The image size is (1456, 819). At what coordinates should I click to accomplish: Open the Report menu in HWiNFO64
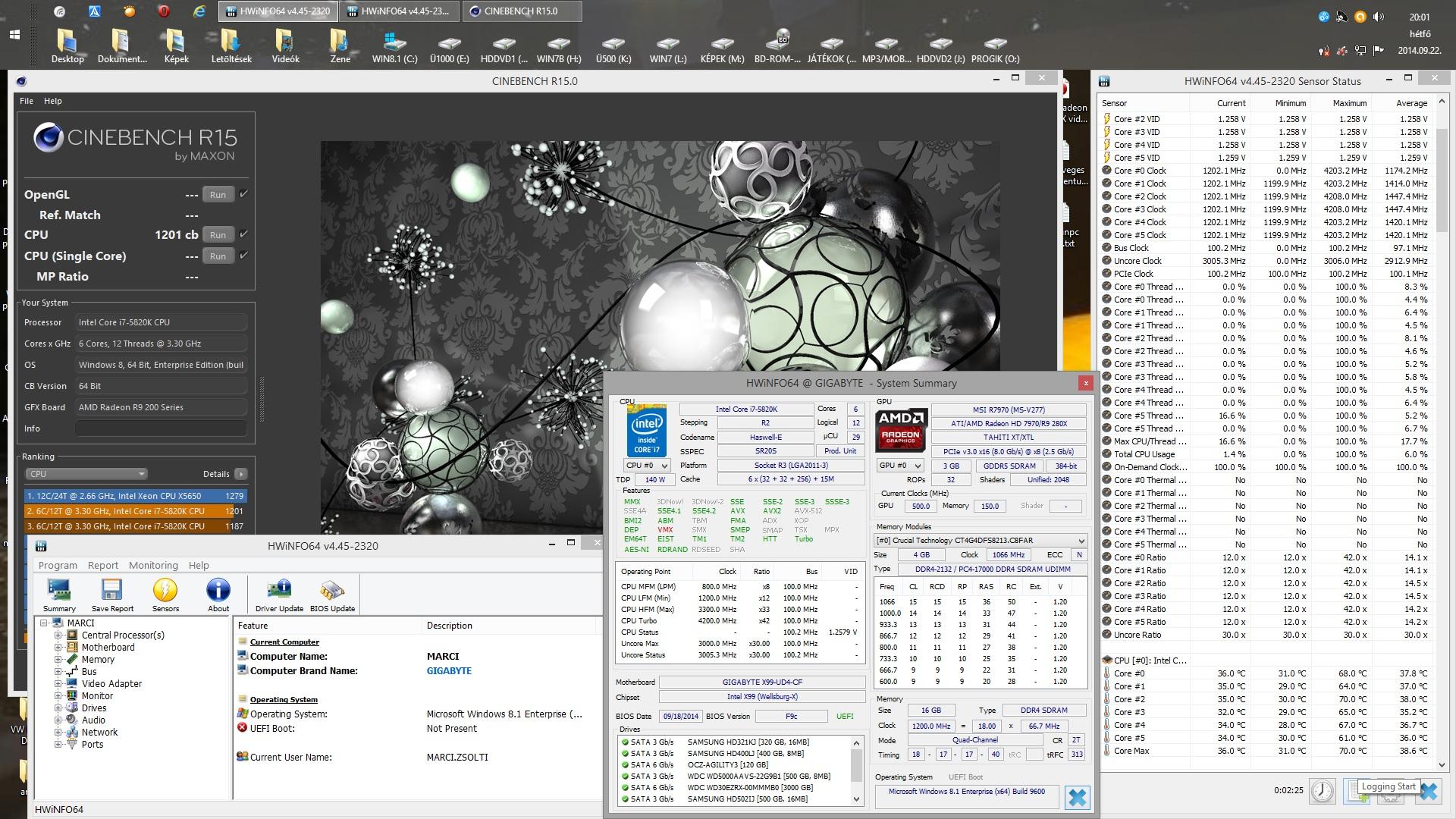[103, 566]
